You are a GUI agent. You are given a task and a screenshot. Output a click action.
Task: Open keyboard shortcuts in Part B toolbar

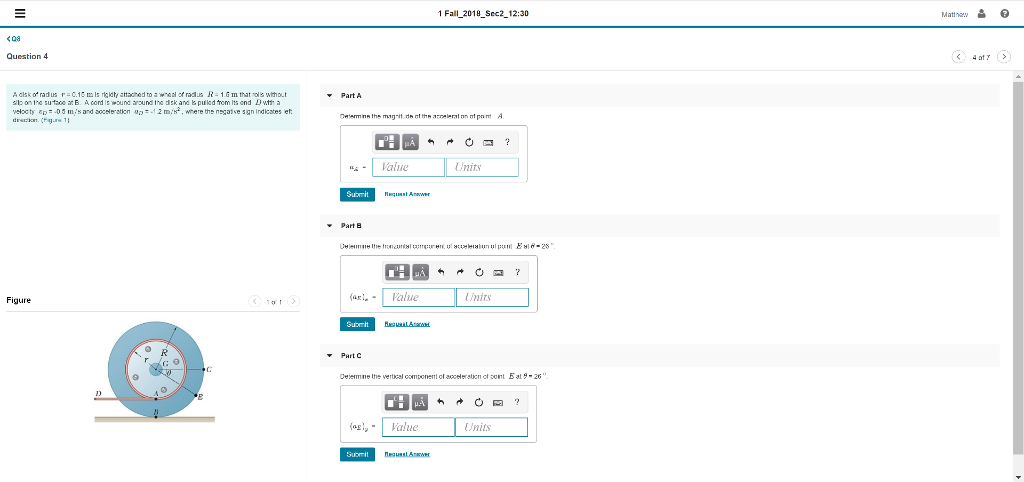click(x=498, y=272)
